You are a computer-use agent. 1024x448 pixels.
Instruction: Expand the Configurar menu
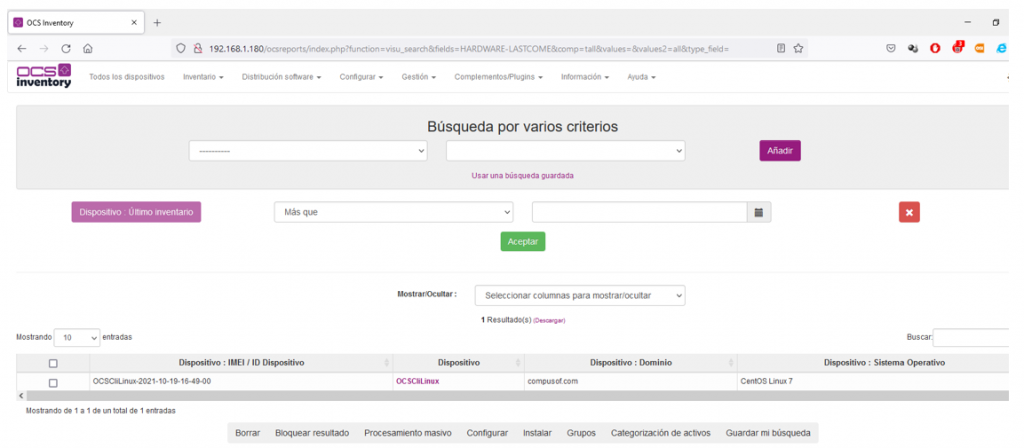tap(361, 77)
